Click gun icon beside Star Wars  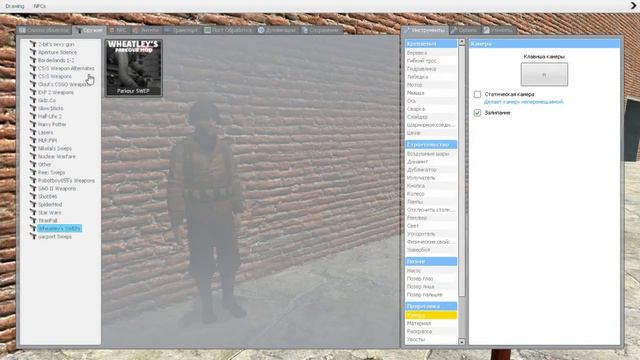(x=33, y=212)
